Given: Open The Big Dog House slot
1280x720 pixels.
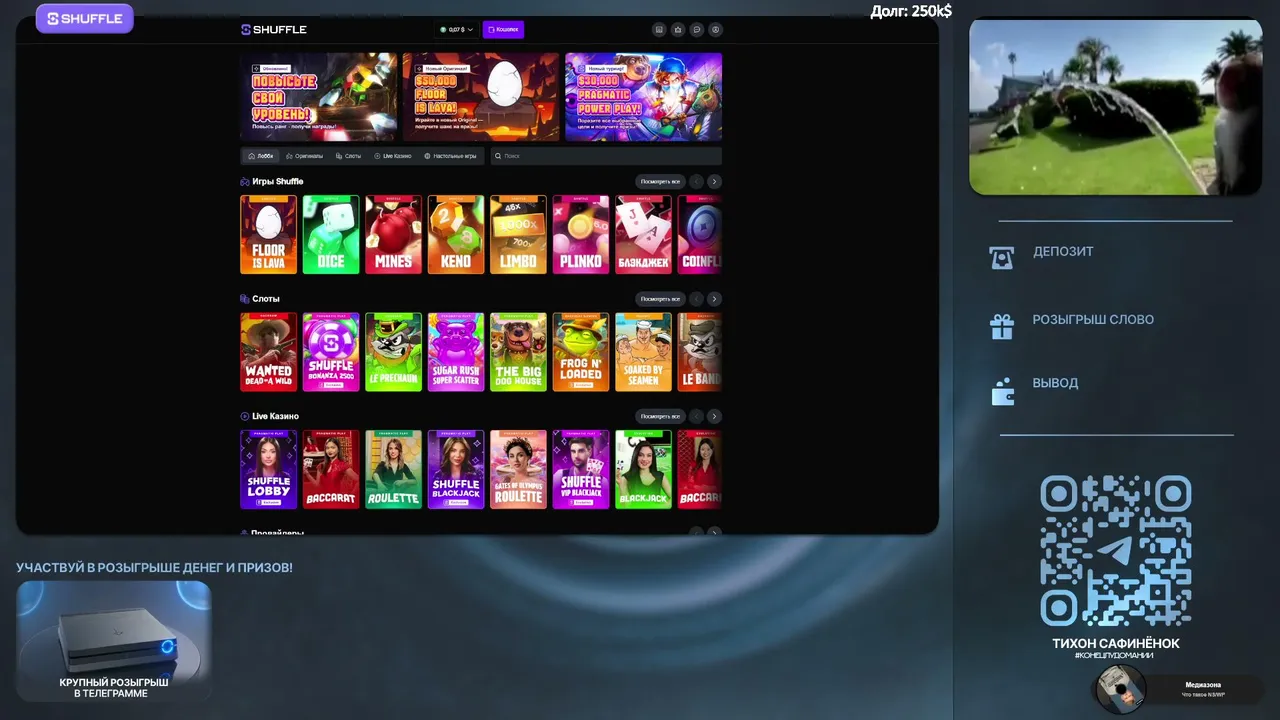Looking at the screenshot, I should click(x=518, y=352).
